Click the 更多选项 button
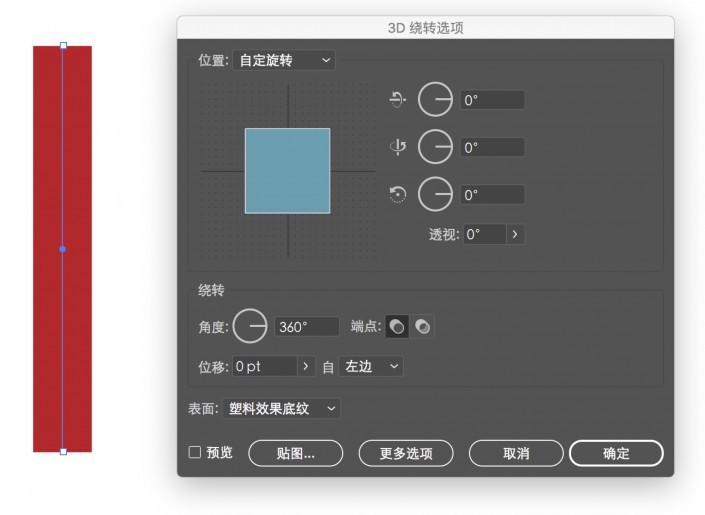 pos(406,453)
